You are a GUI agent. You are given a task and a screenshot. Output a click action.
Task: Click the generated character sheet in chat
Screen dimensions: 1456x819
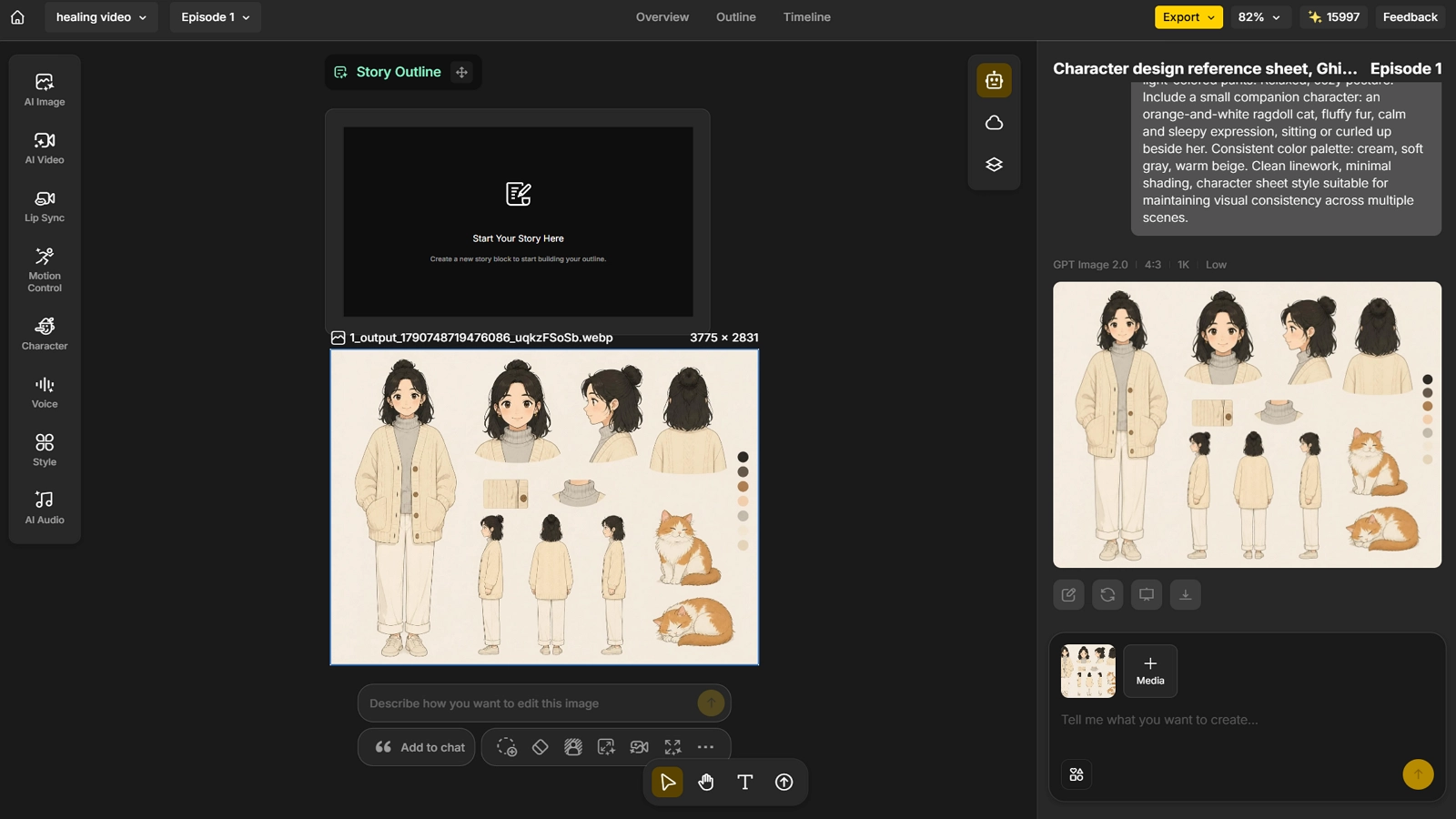pos(1247,425)
